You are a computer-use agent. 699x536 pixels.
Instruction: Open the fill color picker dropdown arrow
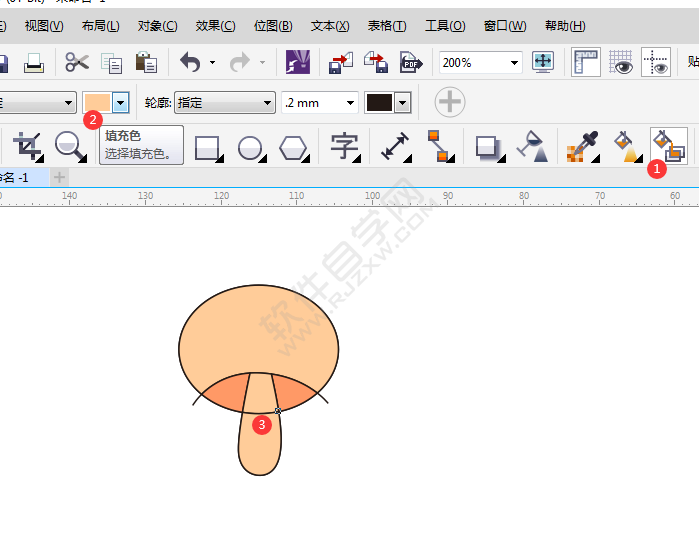[x=121, y=102]
